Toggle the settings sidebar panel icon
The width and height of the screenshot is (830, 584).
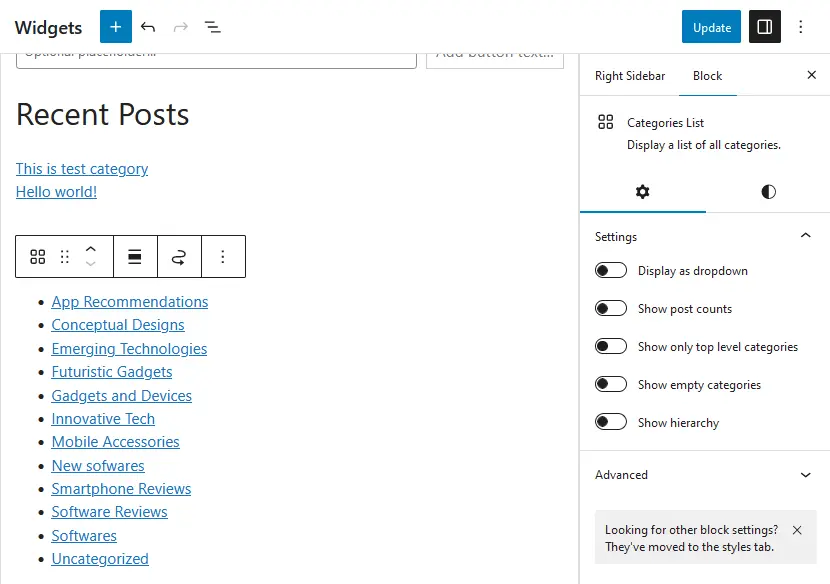pos(764,27)
